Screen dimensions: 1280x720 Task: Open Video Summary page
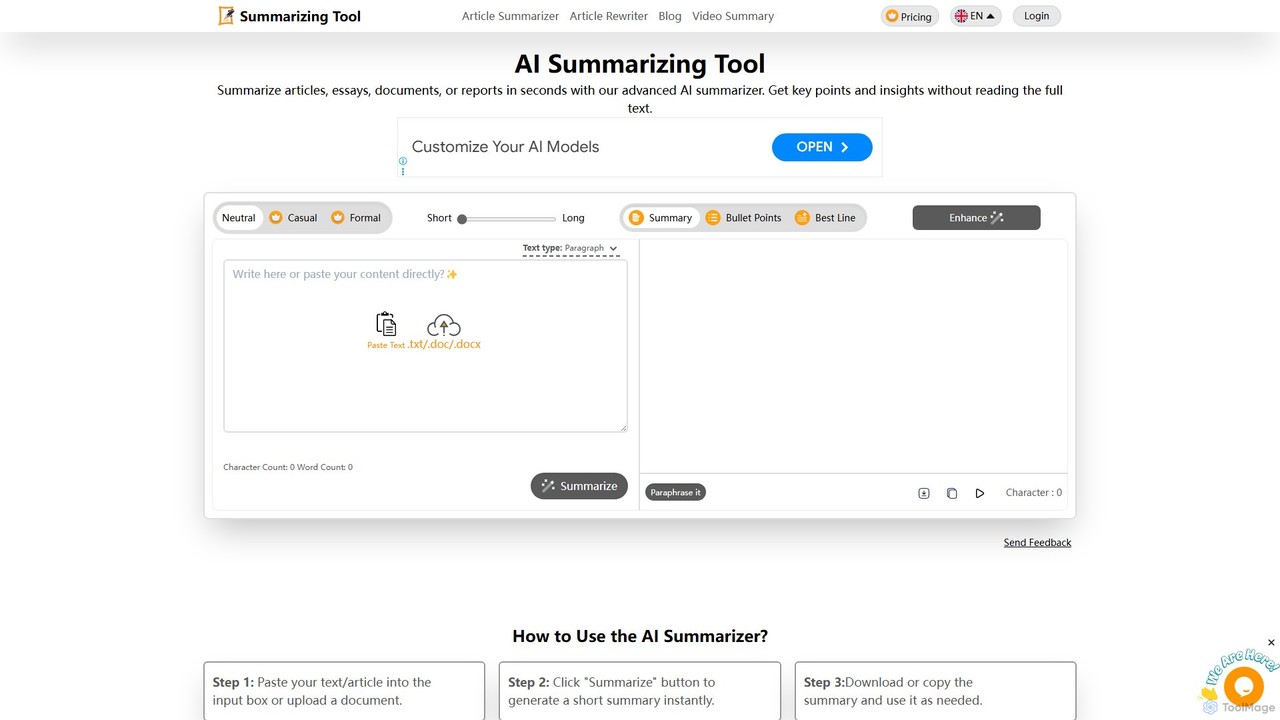click(733, 16)
